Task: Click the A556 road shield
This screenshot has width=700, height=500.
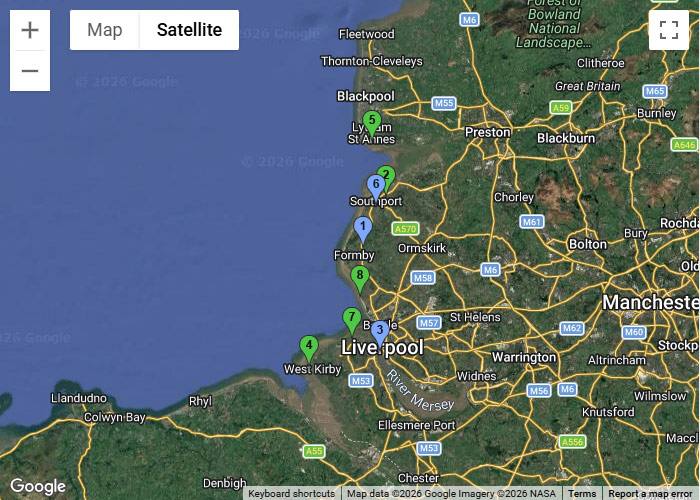Action: (x=572, y=442)
